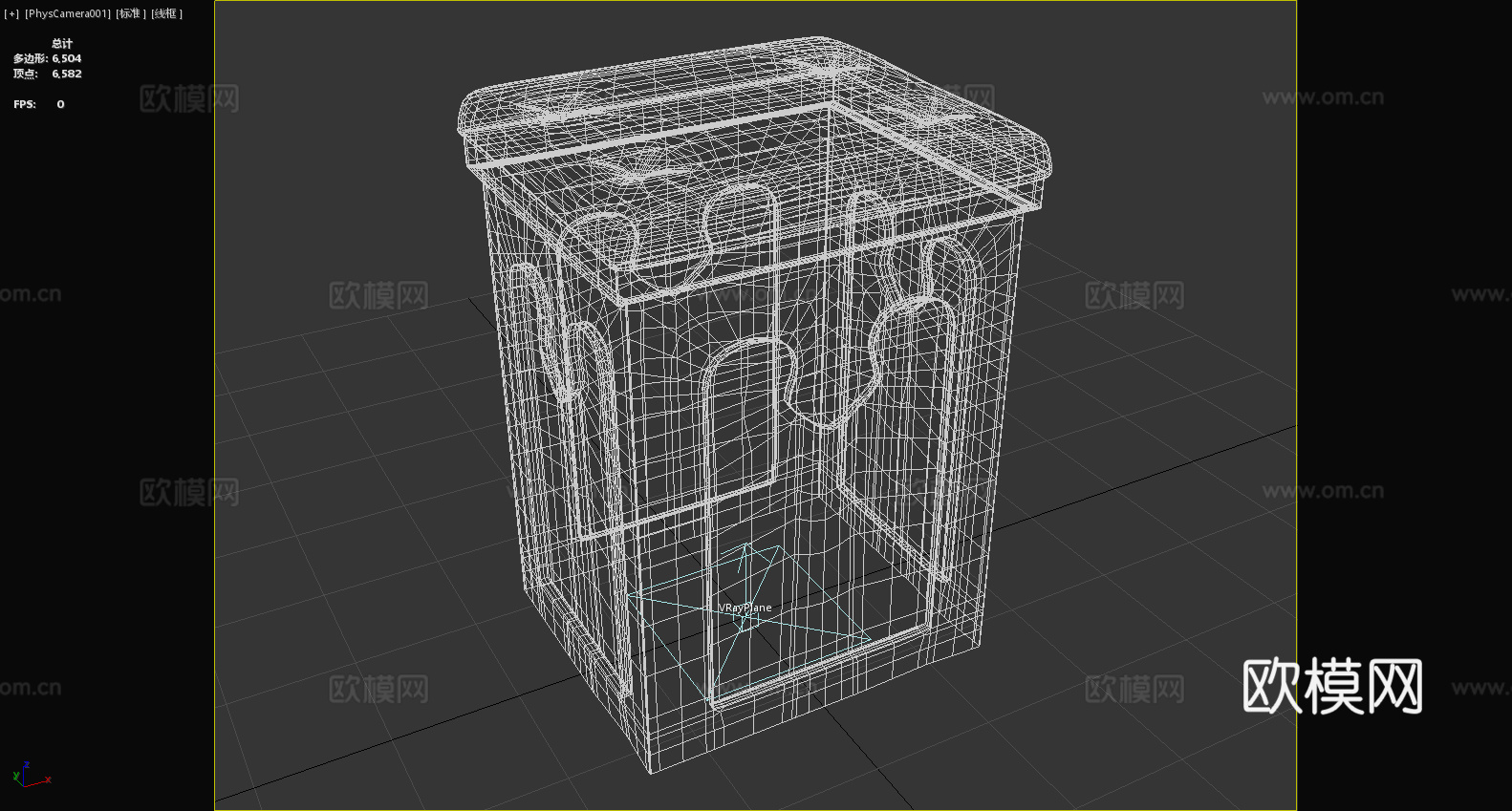Open the [+] viewport general menu
Screen dimensions: 1512x811
coord(11,13)
